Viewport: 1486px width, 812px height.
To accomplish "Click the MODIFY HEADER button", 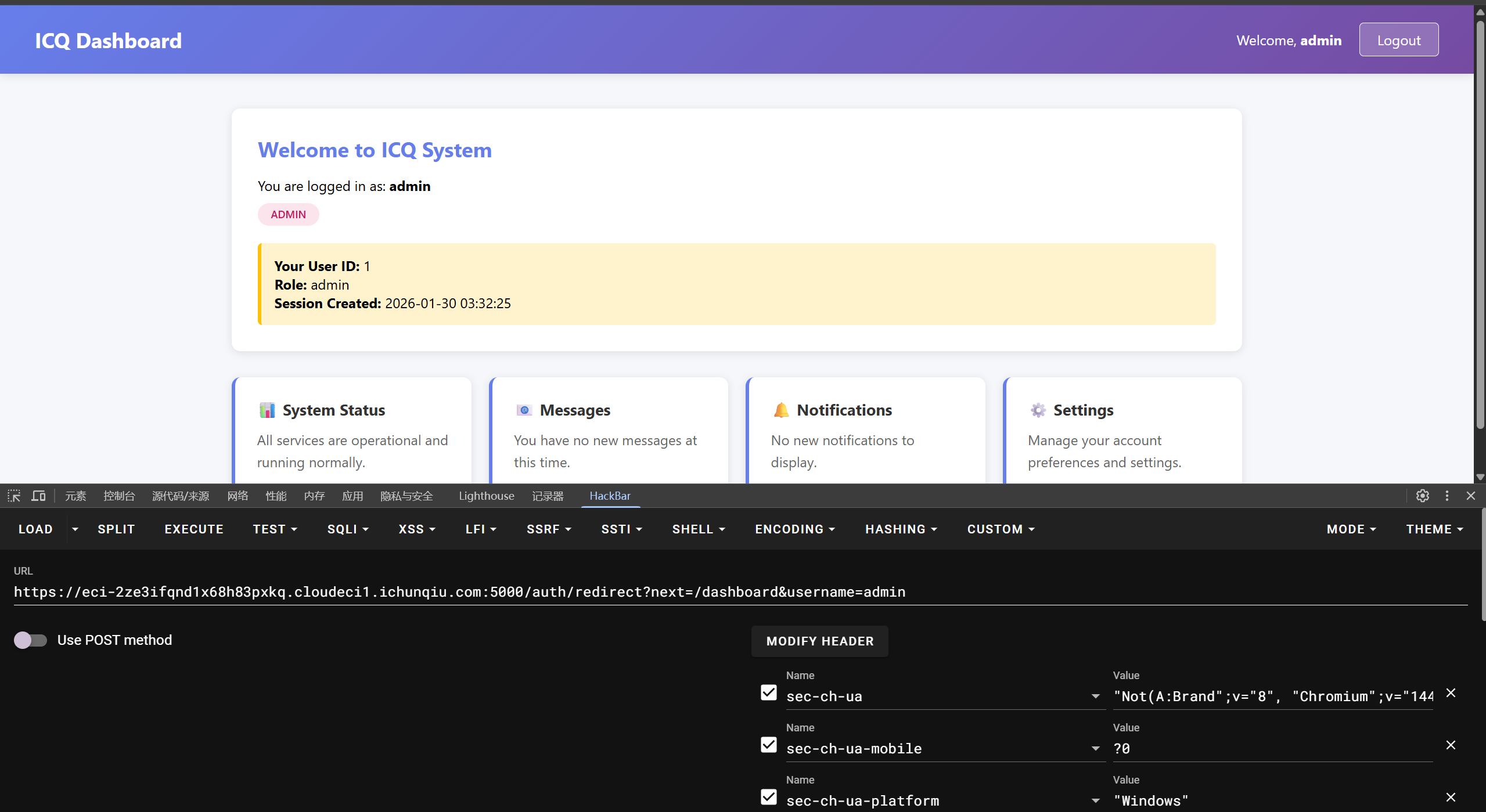I will (x=819, y=641).
